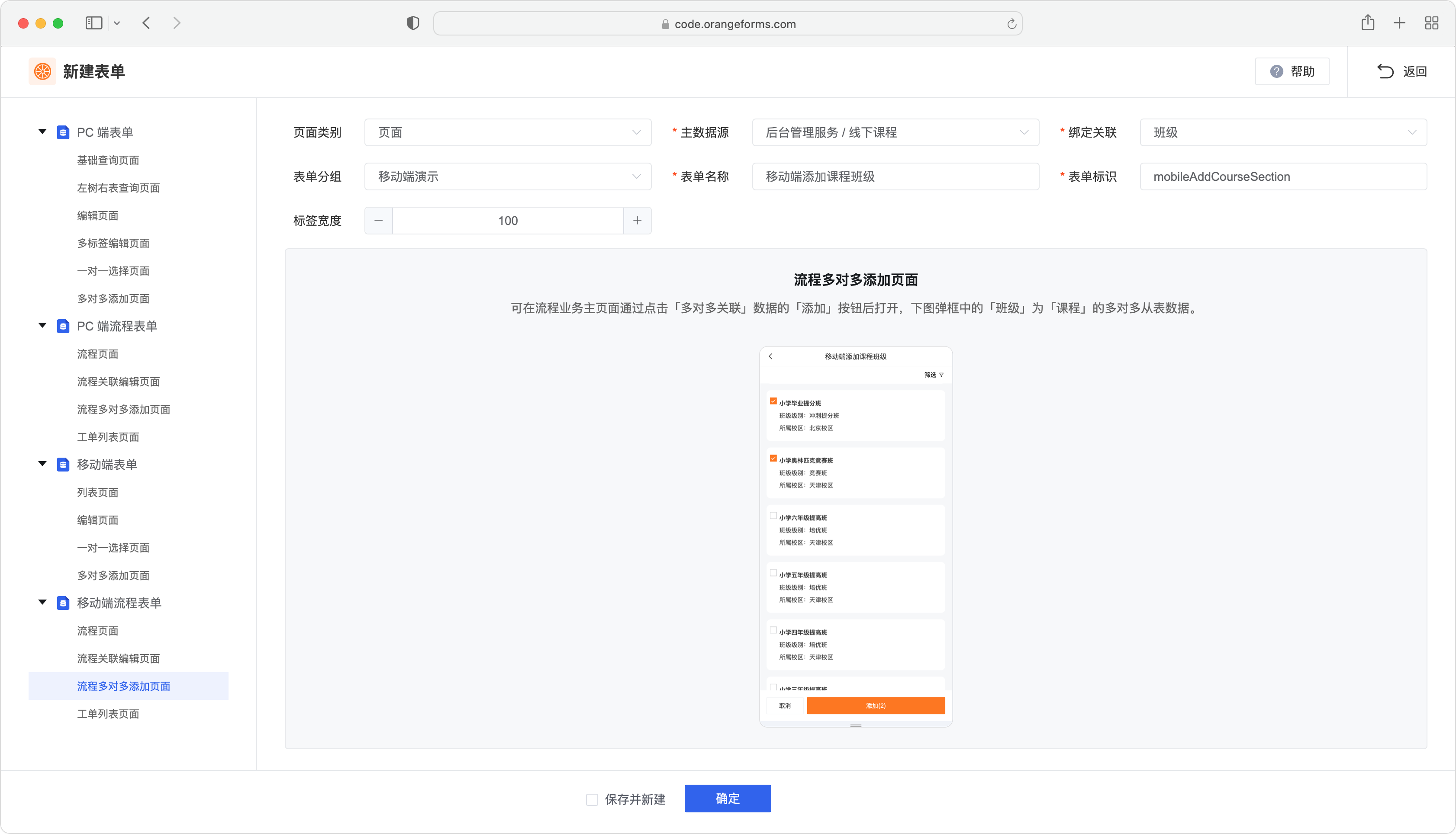The width and height of the screenshot is (1456, 834).
Task: Open the 表单分组 dropdown
Action: tap(508, 176)
